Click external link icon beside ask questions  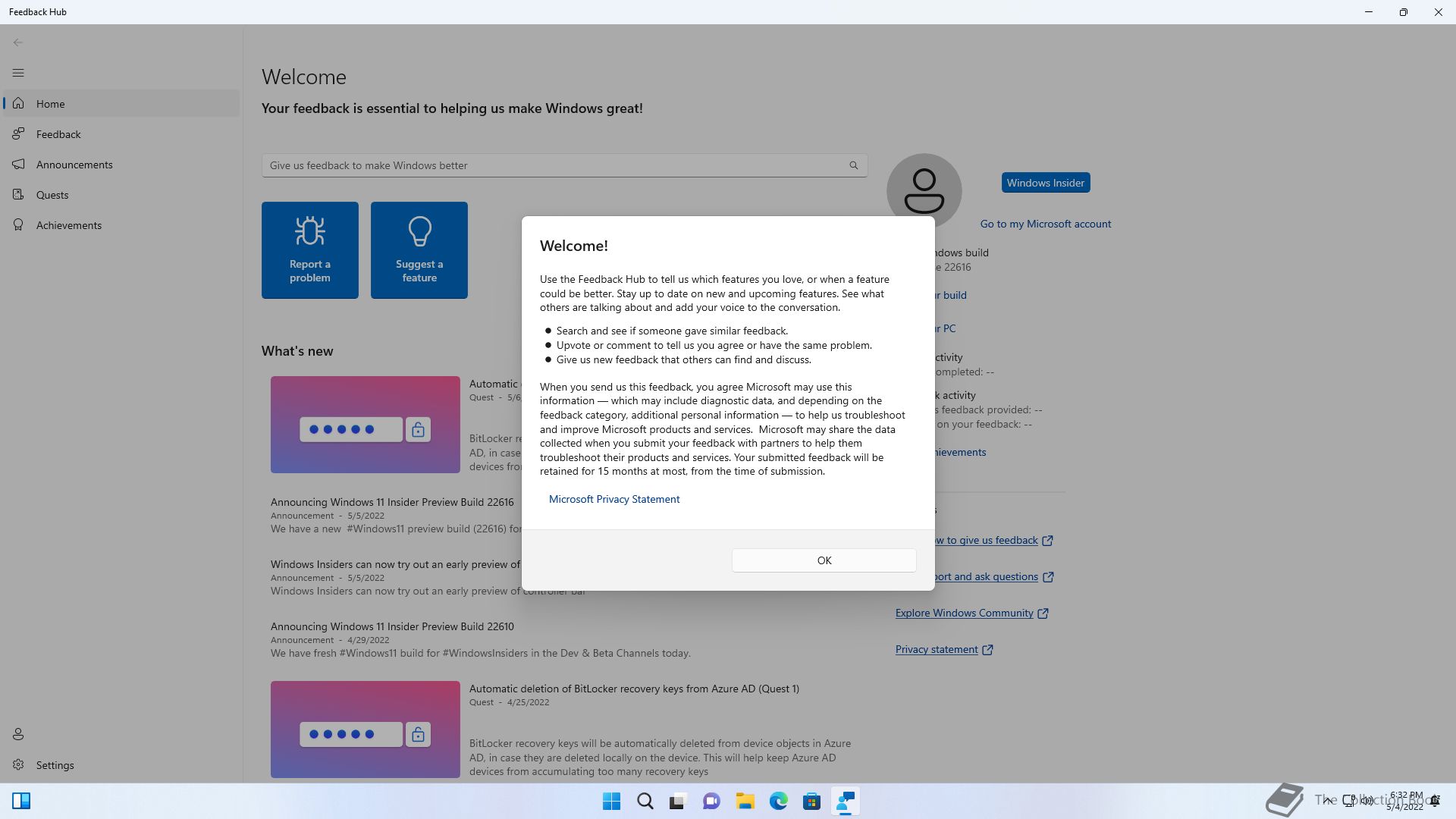click(x=1048, y=577)
